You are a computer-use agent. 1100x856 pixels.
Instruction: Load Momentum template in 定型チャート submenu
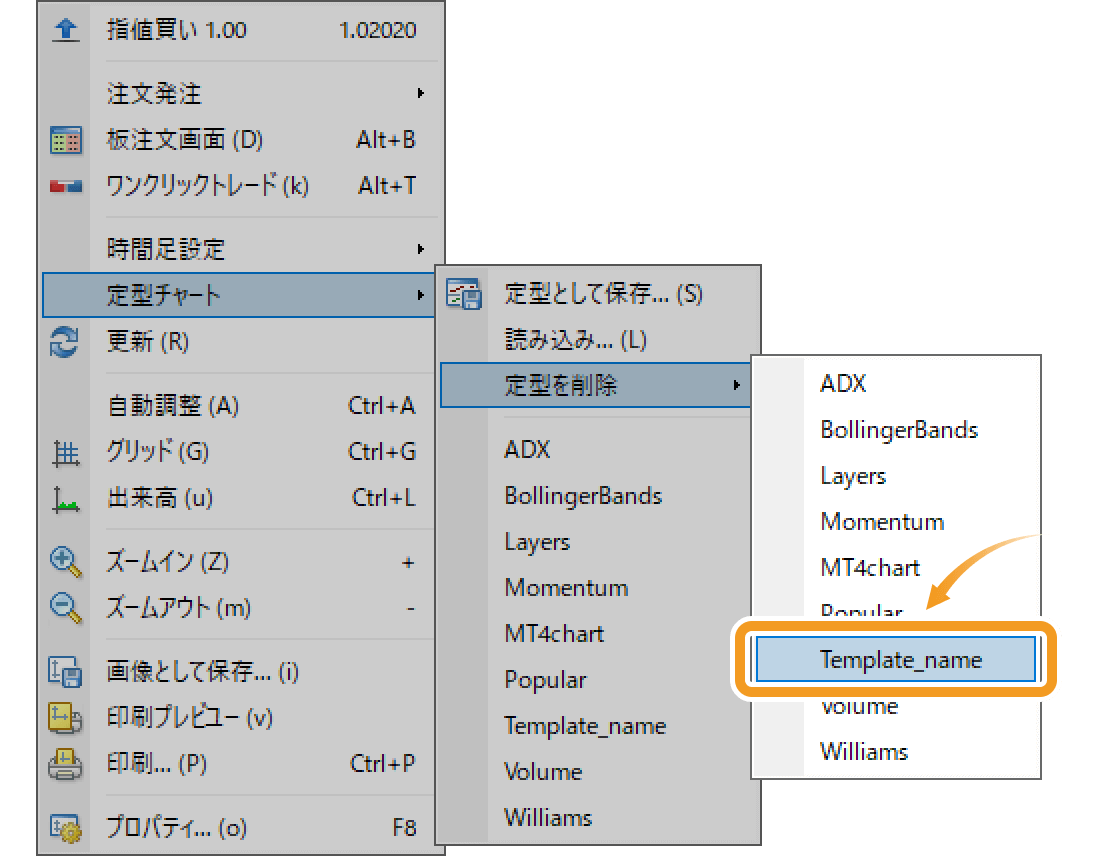598,587
